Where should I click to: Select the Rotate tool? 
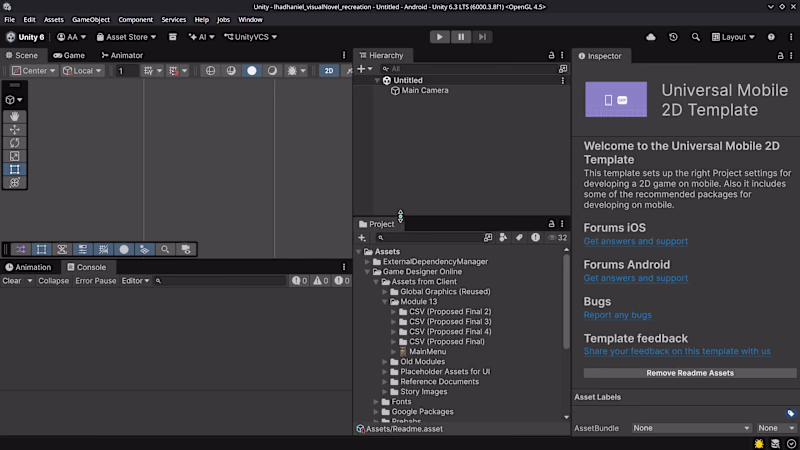pyautogui.click(x=14, y=143)
